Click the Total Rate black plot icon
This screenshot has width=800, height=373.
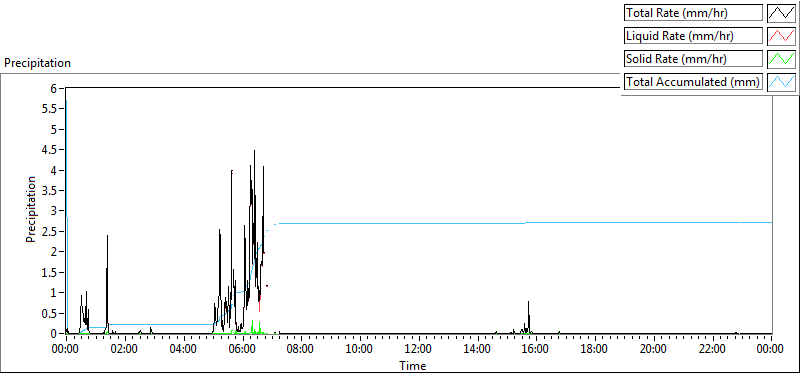781,13
